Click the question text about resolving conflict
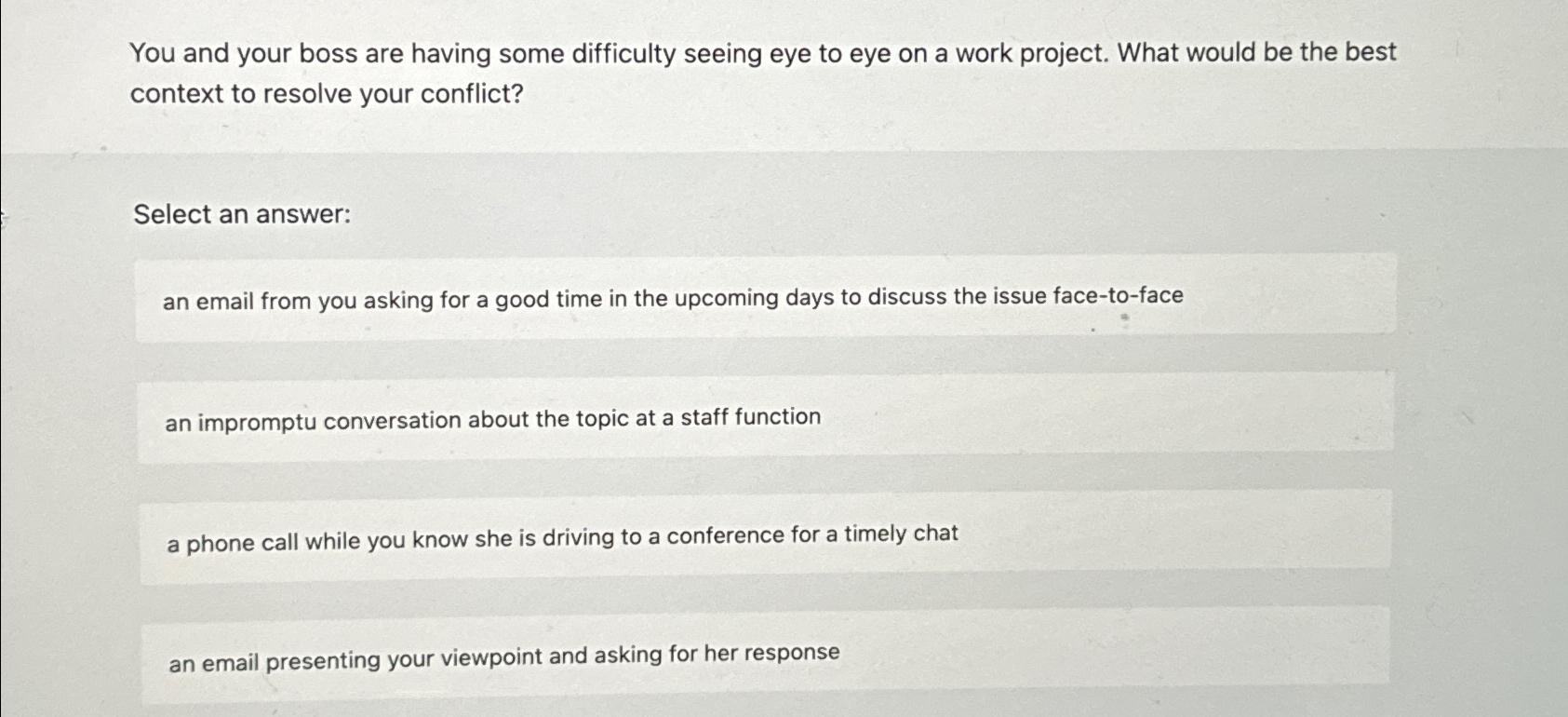The width and height of the screenshot is (1568, 717). 763,70
